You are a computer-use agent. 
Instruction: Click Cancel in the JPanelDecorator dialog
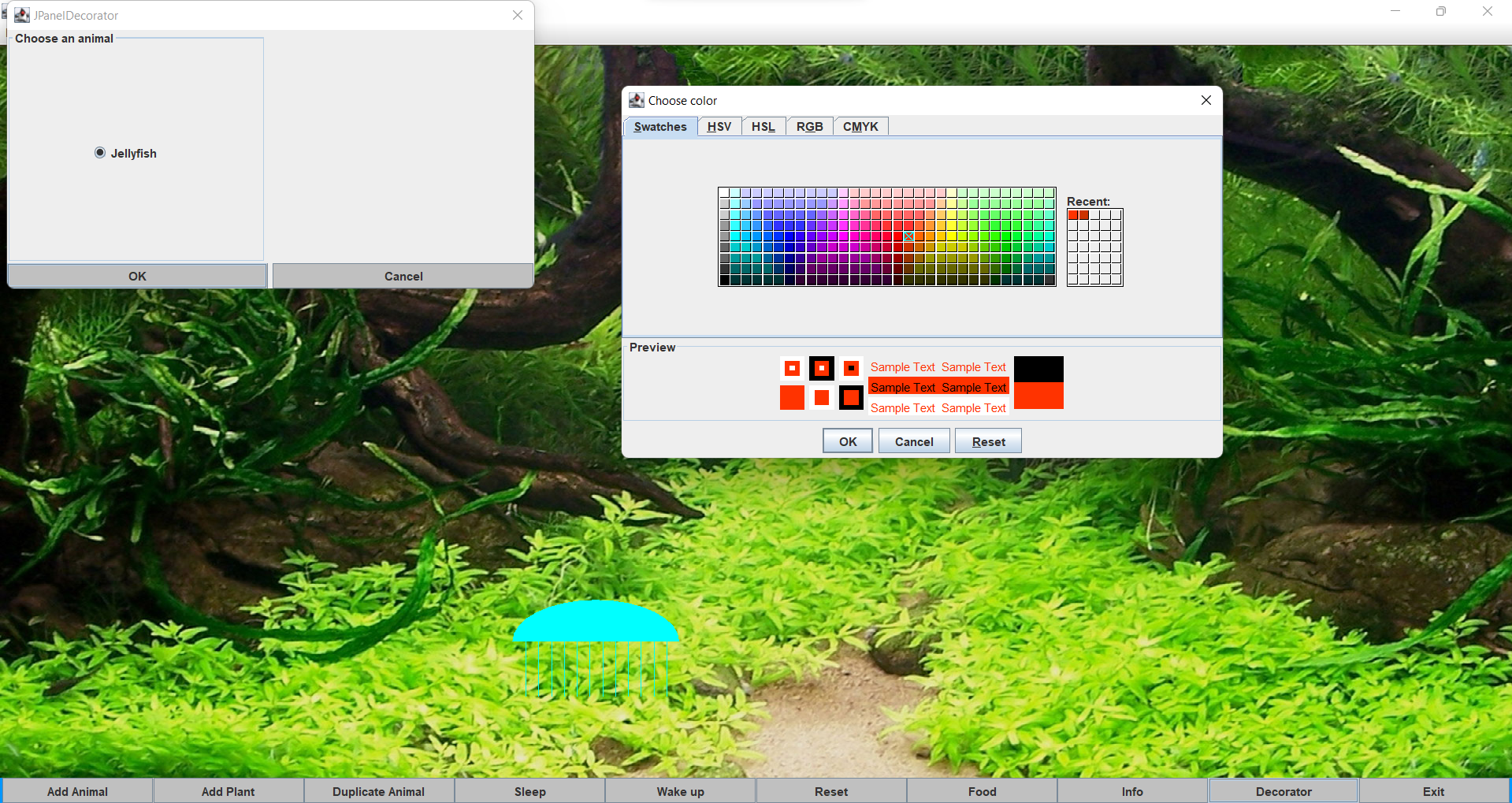[403, 276]
